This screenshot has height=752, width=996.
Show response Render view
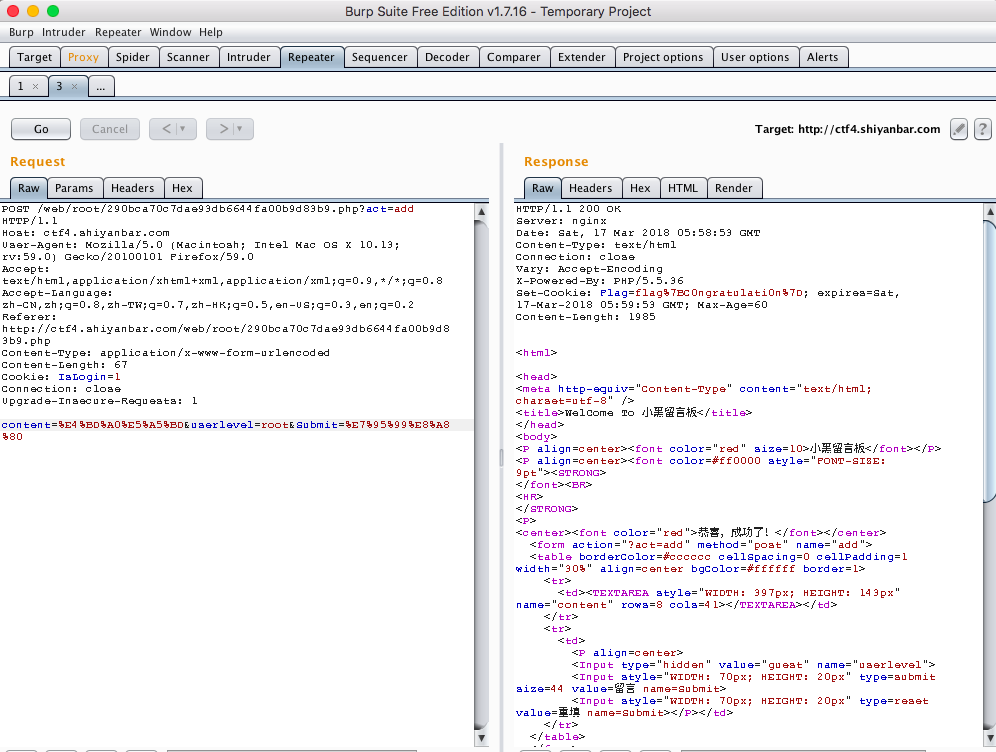[734, 188]
